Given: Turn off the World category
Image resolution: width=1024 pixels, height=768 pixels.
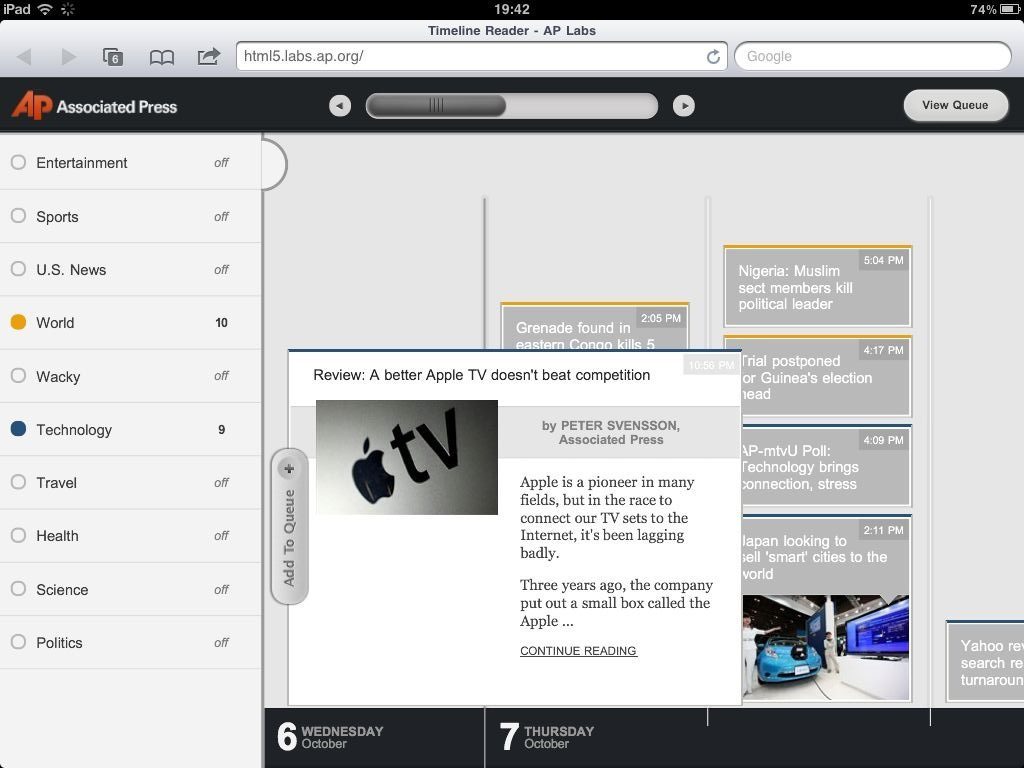Looking at the screenshot, I should pyautogui.click(x=130, y=322).
